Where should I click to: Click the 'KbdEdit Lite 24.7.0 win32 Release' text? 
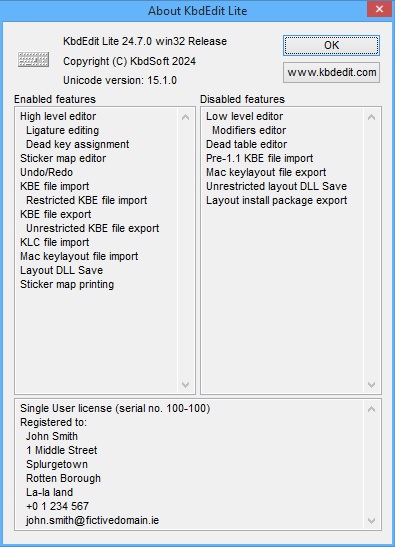145,41
